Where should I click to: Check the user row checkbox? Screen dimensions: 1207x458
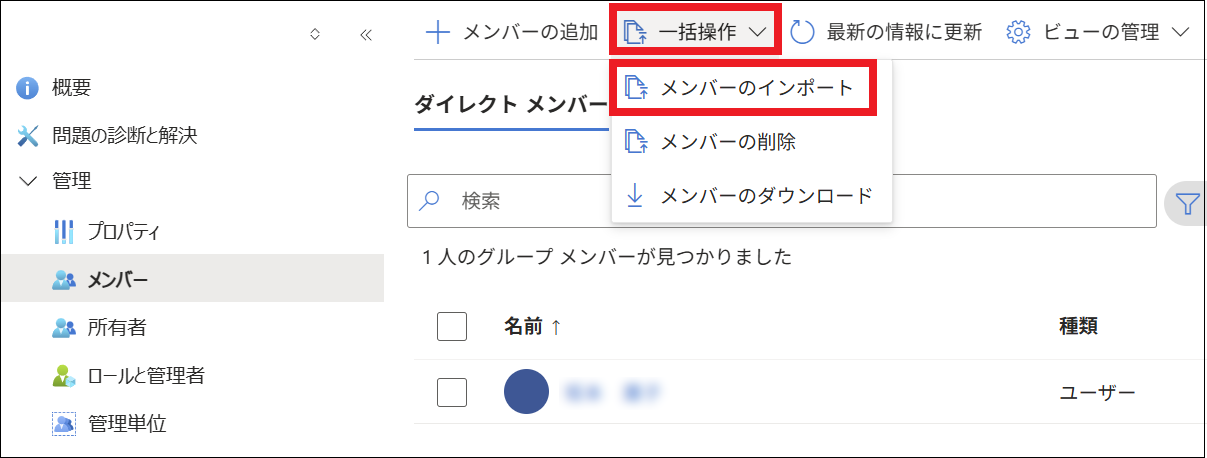(452, 392)
